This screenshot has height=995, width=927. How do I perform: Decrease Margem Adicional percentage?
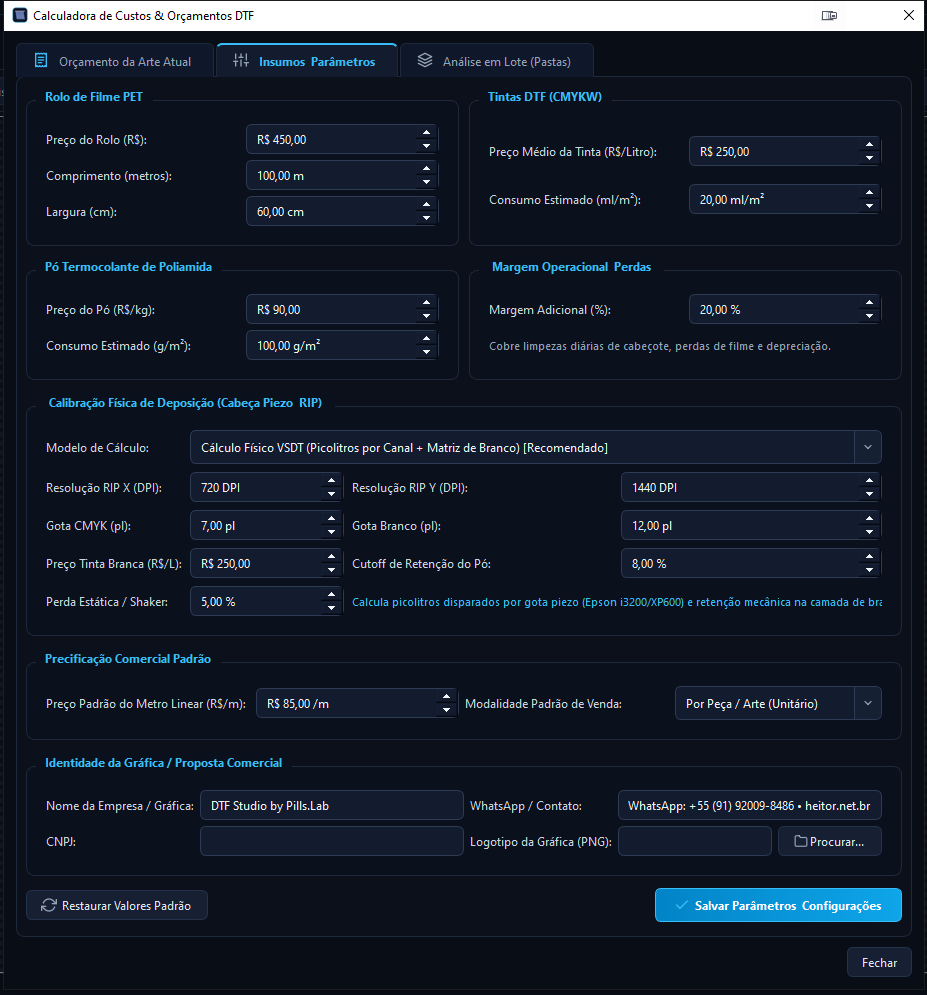point(869,316)
